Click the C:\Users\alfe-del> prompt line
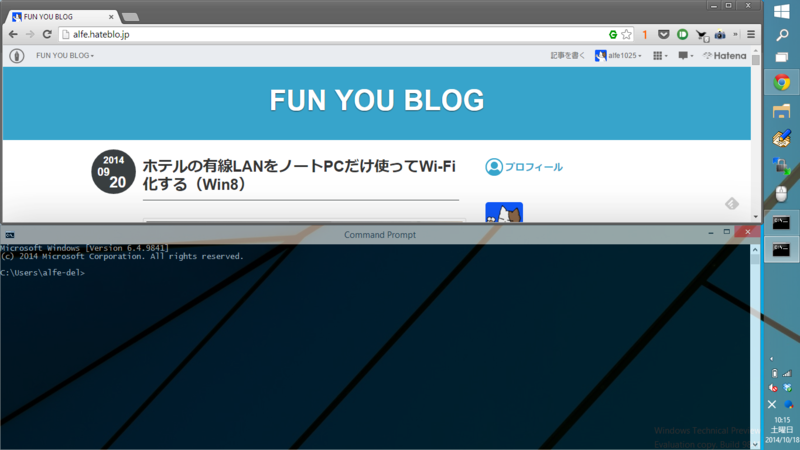Image resolution: width=800 pixels, height=450 pixels. (x=42, y=273)
